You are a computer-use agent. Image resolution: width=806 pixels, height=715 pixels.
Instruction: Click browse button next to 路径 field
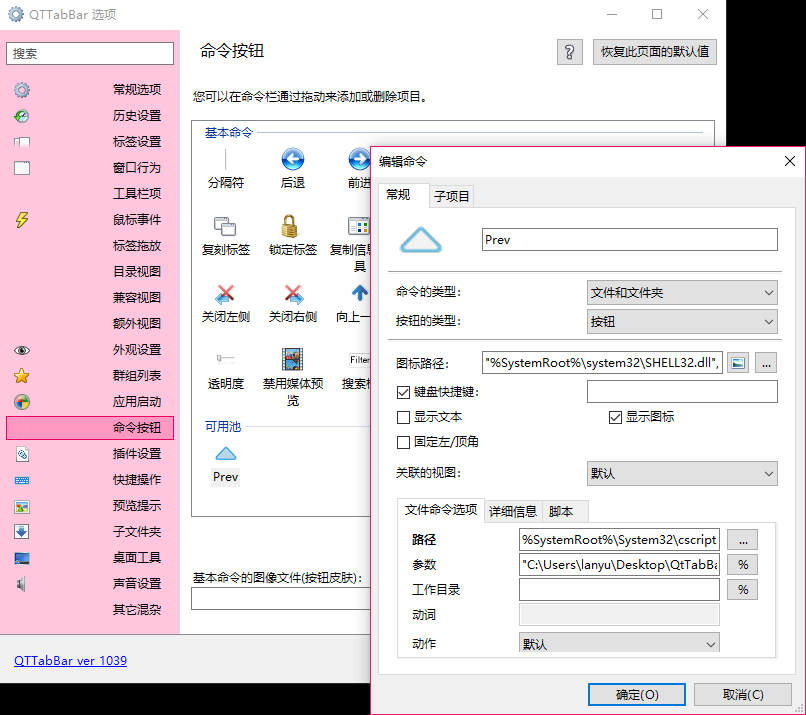click(x=743, y=540)
